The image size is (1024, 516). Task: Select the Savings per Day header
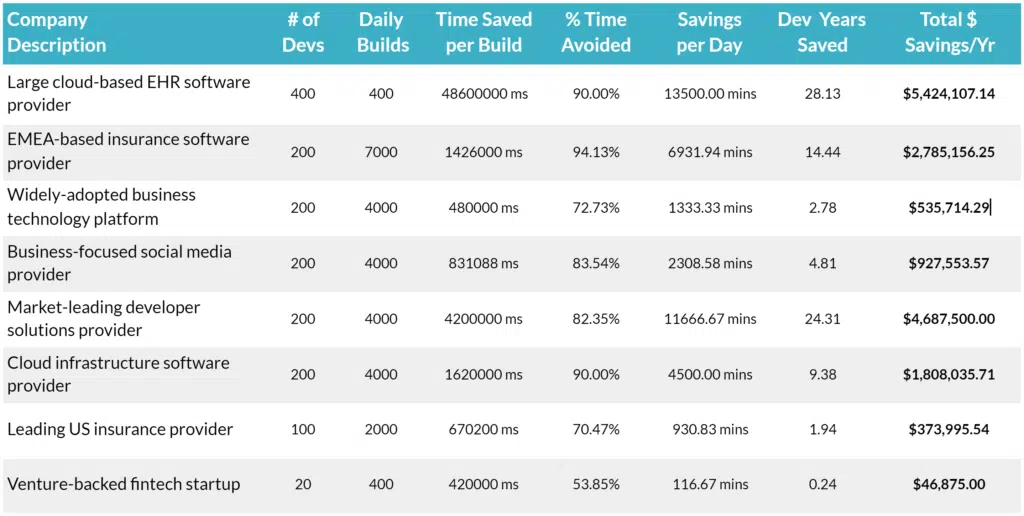709,32
